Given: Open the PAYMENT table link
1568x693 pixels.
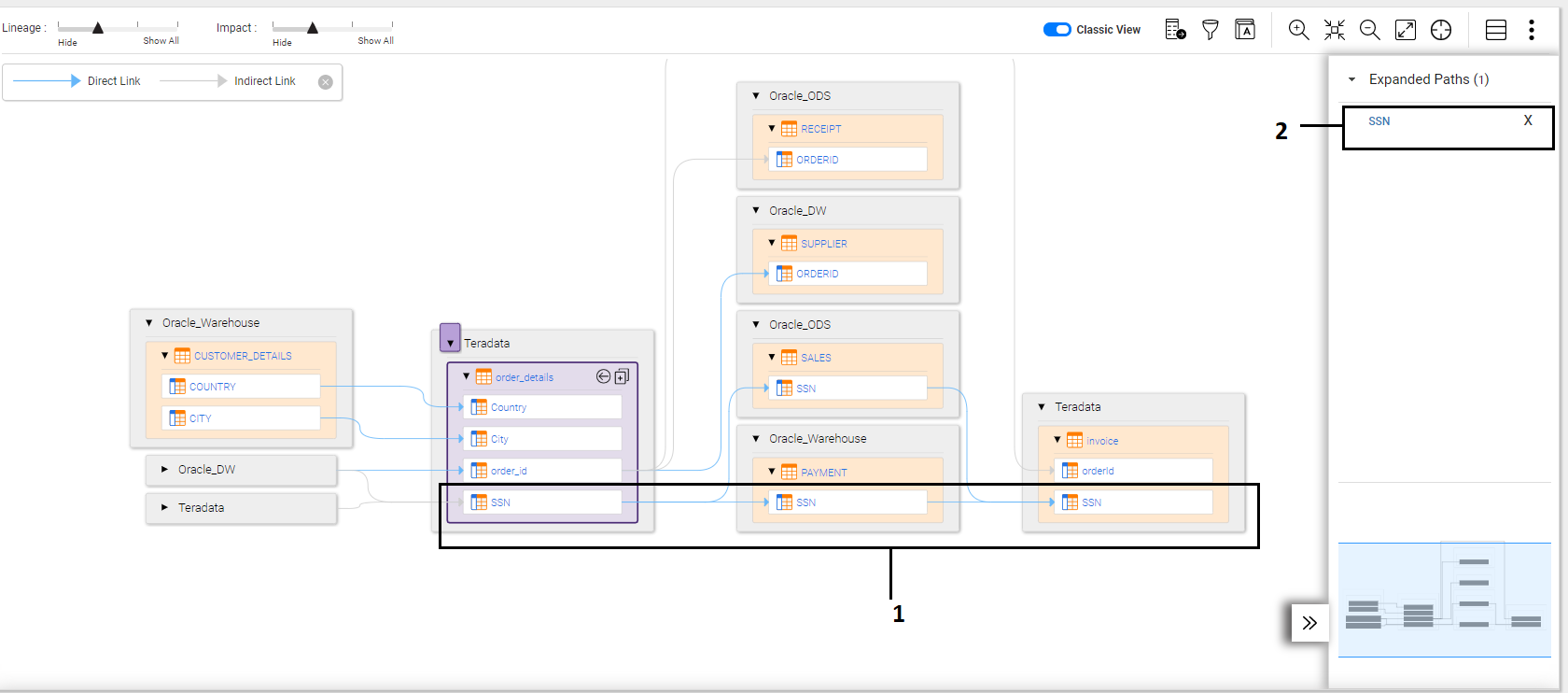Looking at the screenshot, I should pos(824,473).
